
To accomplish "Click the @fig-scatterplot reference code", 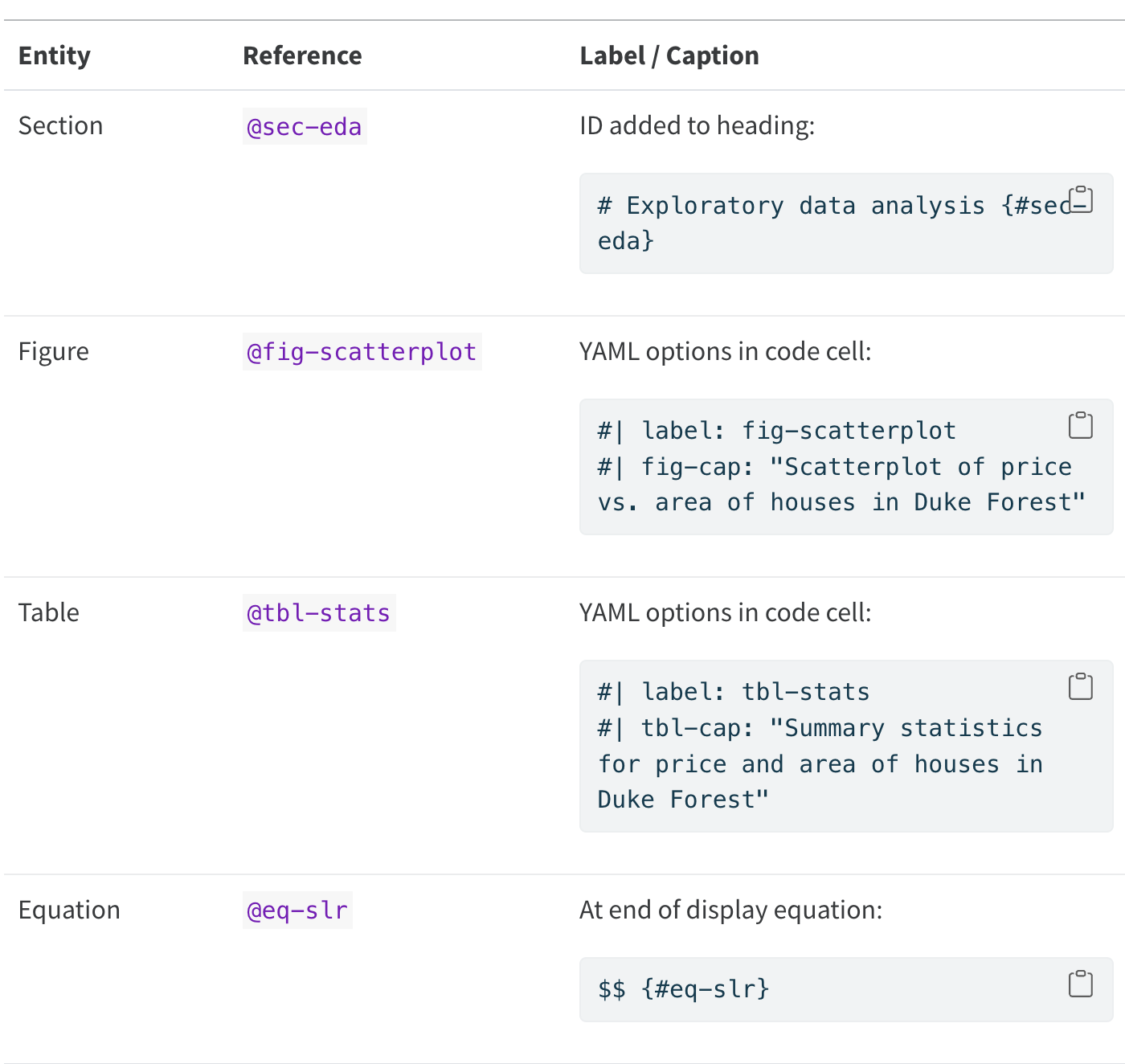I will coord(362,352).
